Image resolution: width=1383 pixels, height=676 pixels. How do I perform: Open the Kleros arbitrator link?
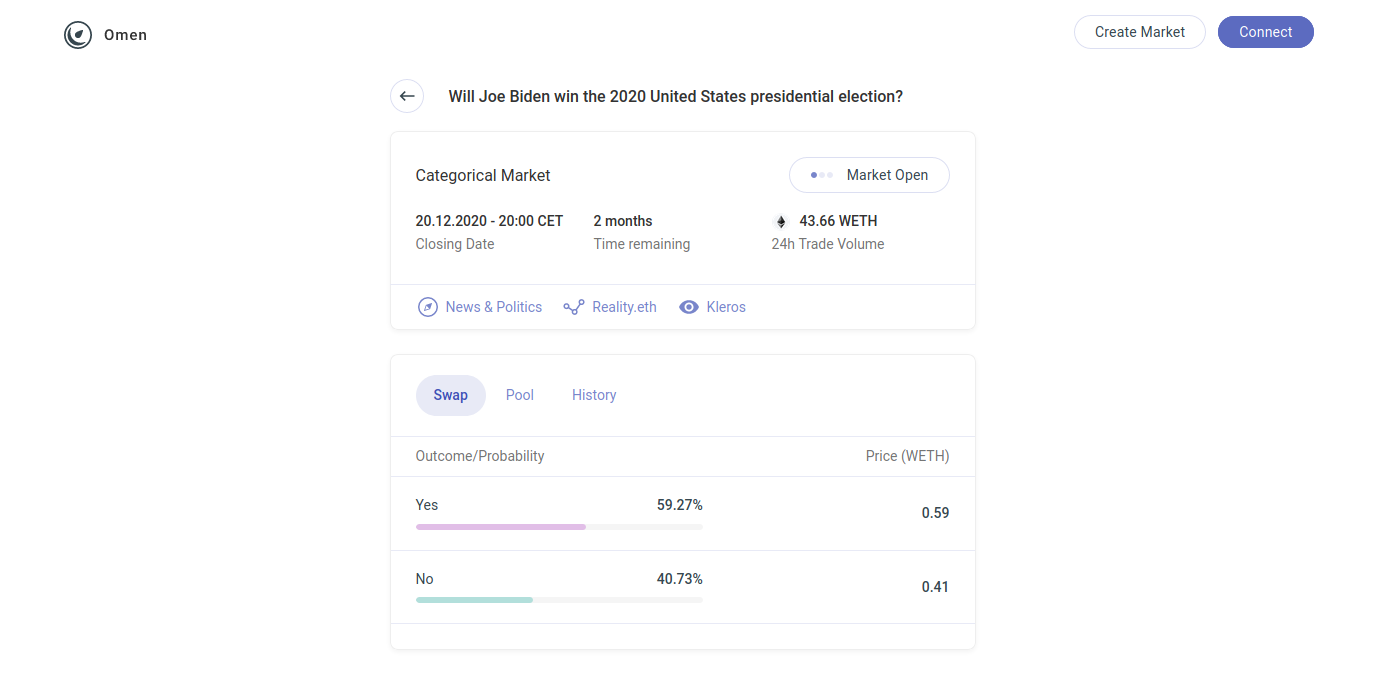tap(725, 307)
